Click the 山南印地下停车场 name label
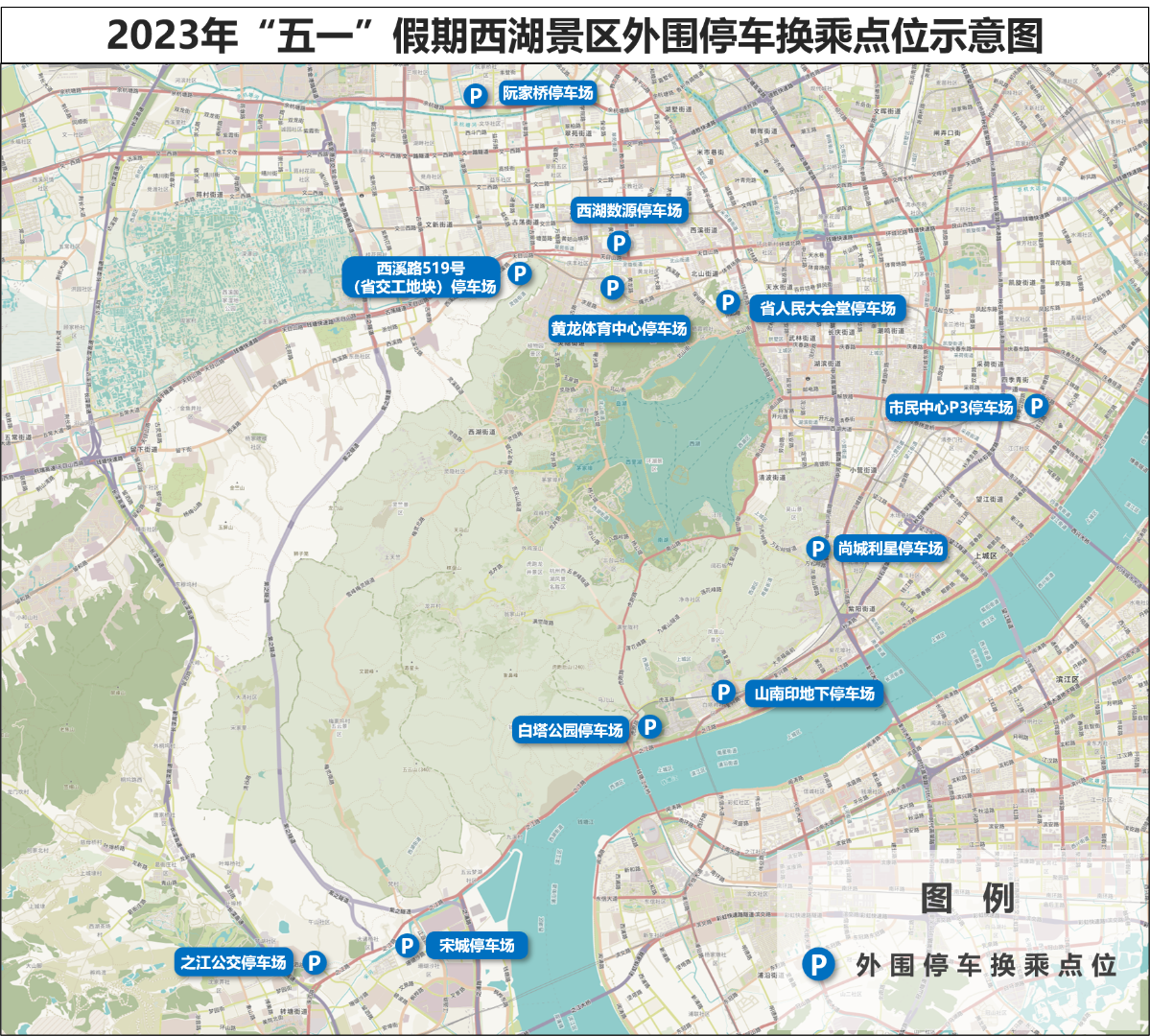This screenshot has height=1036, width=1150. coord(814,694)
